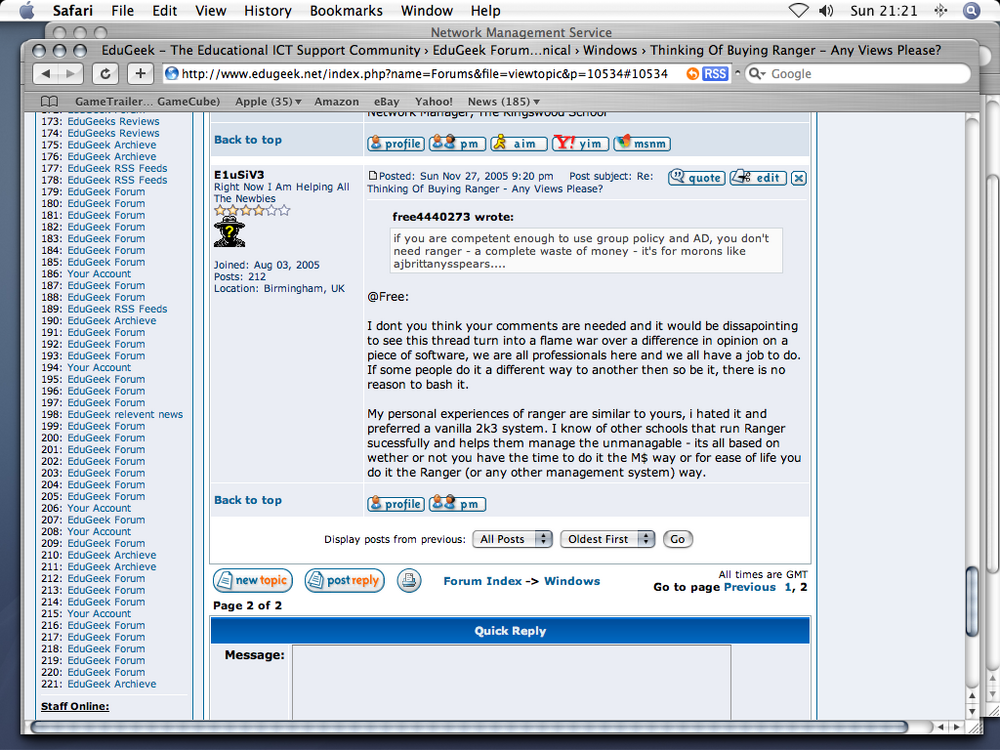Click the printer-friendly view icon
Image resolution: width=1000 pixels, height=750 pixels.
[409, 580]
